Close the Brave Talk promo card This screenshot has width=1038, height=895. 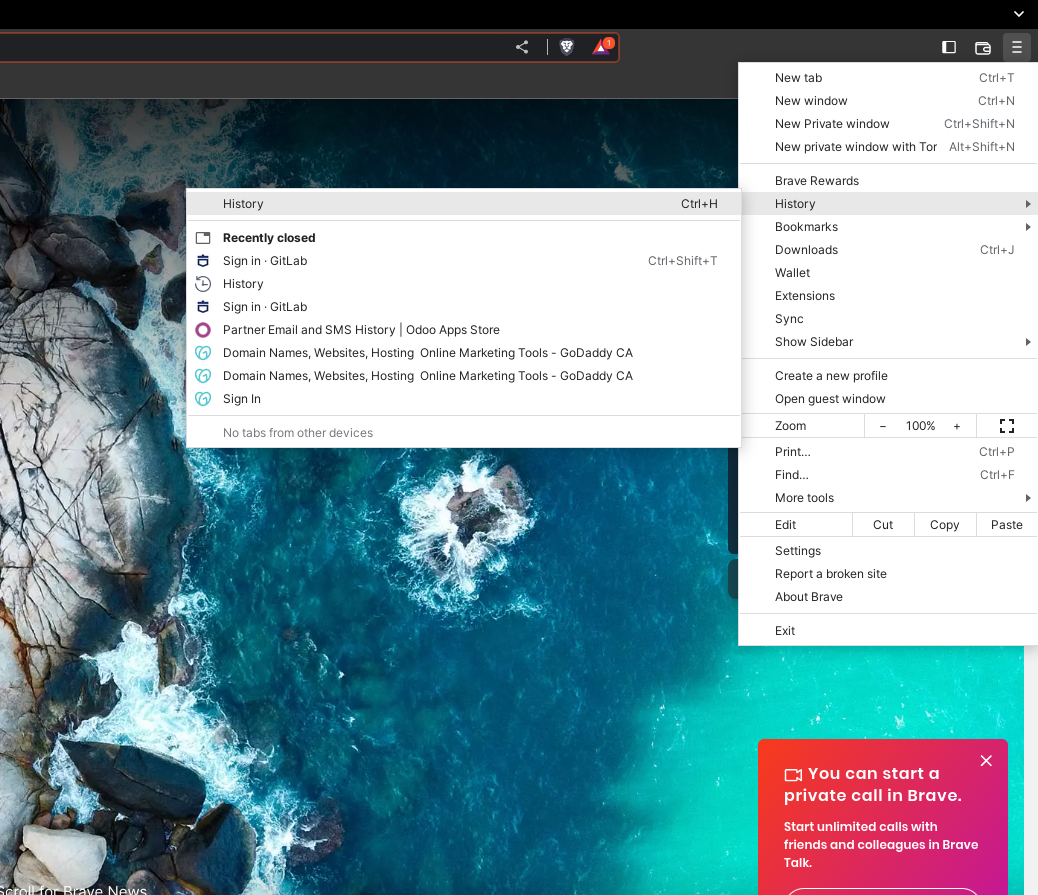[x=986, y=761]
